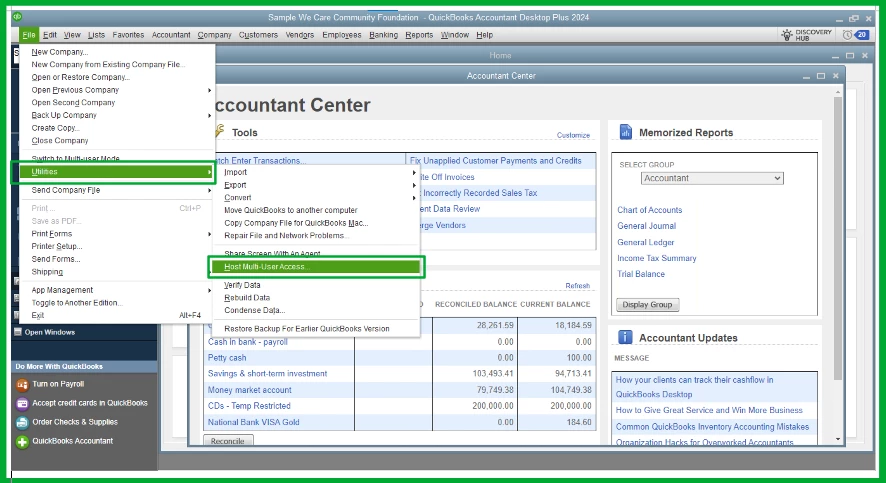Open the Accountant menu in menu bar

click(171, 35)
